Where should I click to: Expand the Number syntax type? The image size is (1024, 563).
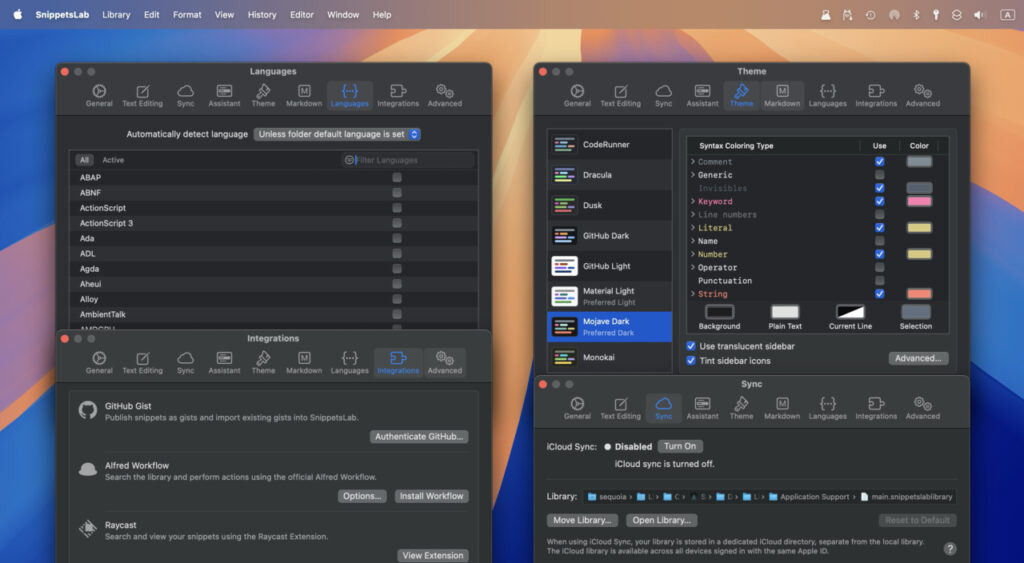693,254
